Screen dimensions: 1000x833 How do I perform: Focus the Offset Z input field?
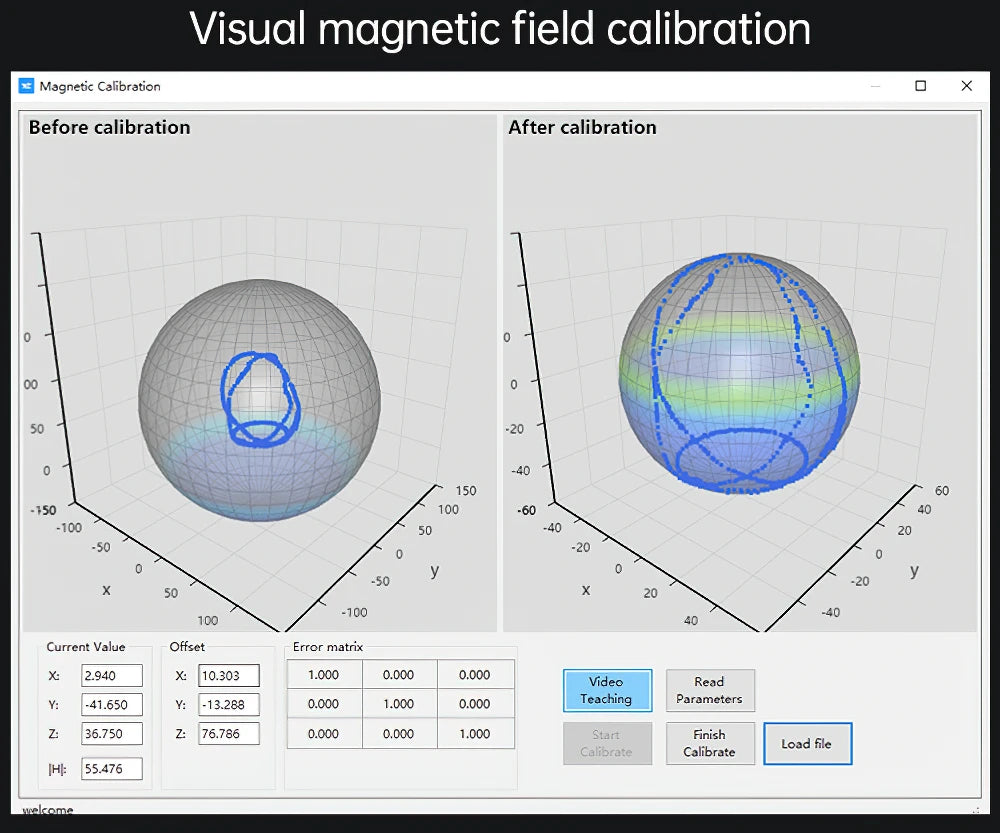pyautogui.click(x=229, y=733)
